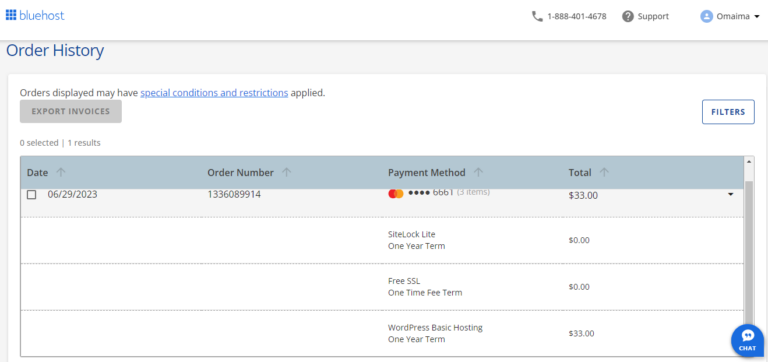Sort by Order Number arrow icon
This screenshot has width=768, height=362.
point(287,172)
